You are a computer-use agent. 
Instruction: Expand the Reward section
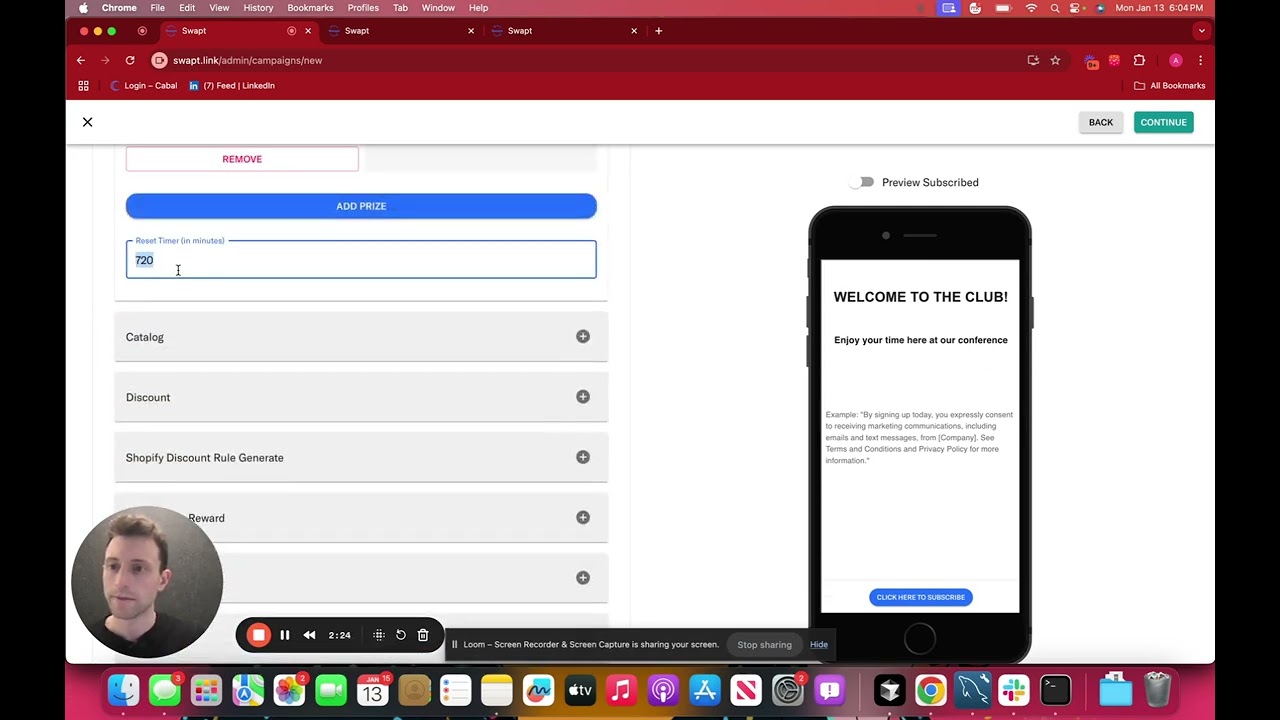point(361,517)
